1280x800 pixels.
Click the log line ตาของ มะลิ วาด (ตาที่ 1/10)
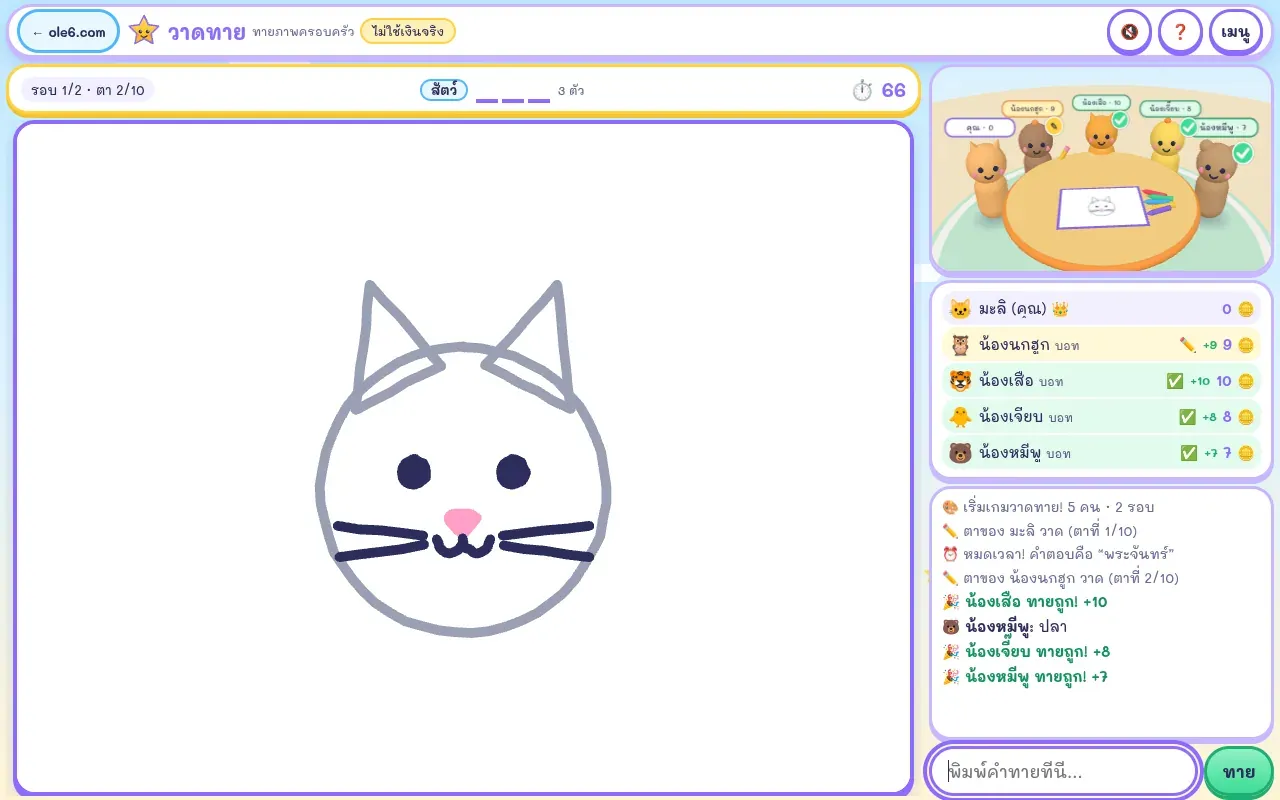coord(1039,531)
